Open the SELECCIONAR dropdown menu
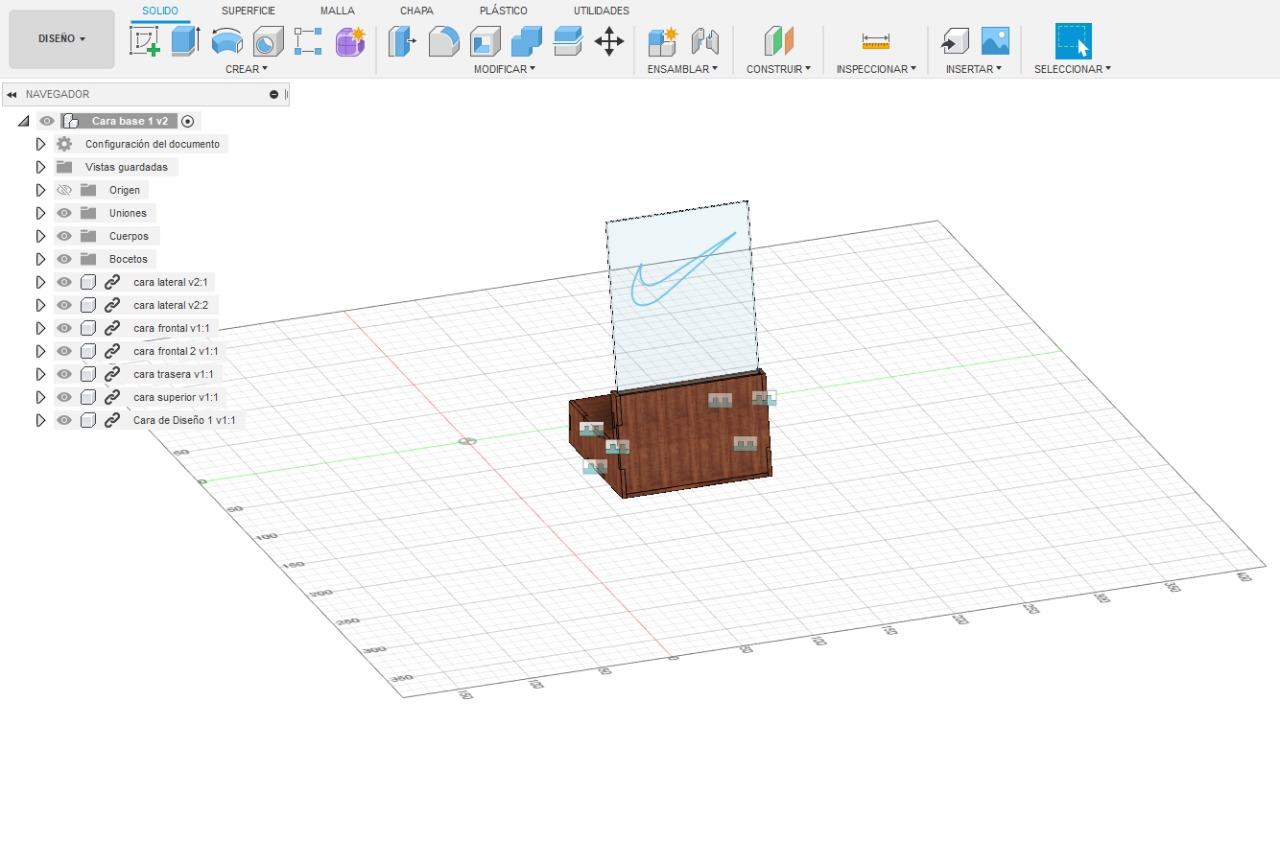Image resolution: width=1280 pixels, height=842 pixels. [1072, 69]
